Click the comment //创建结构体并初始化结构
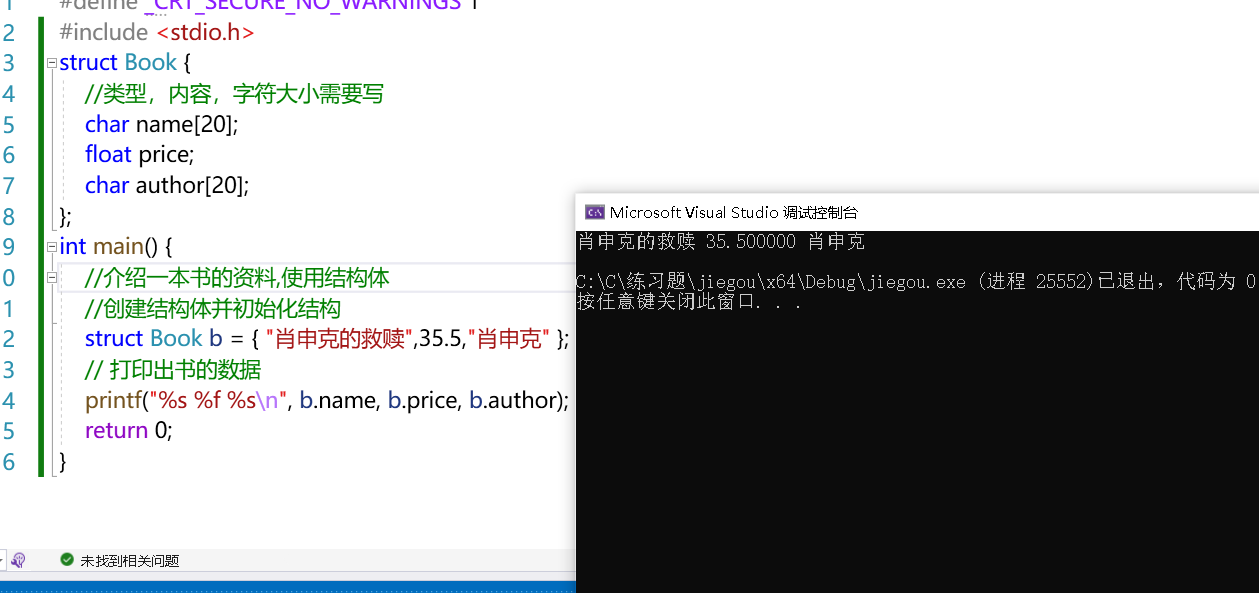The image size is (1259, 593). (x=213, y=309)
